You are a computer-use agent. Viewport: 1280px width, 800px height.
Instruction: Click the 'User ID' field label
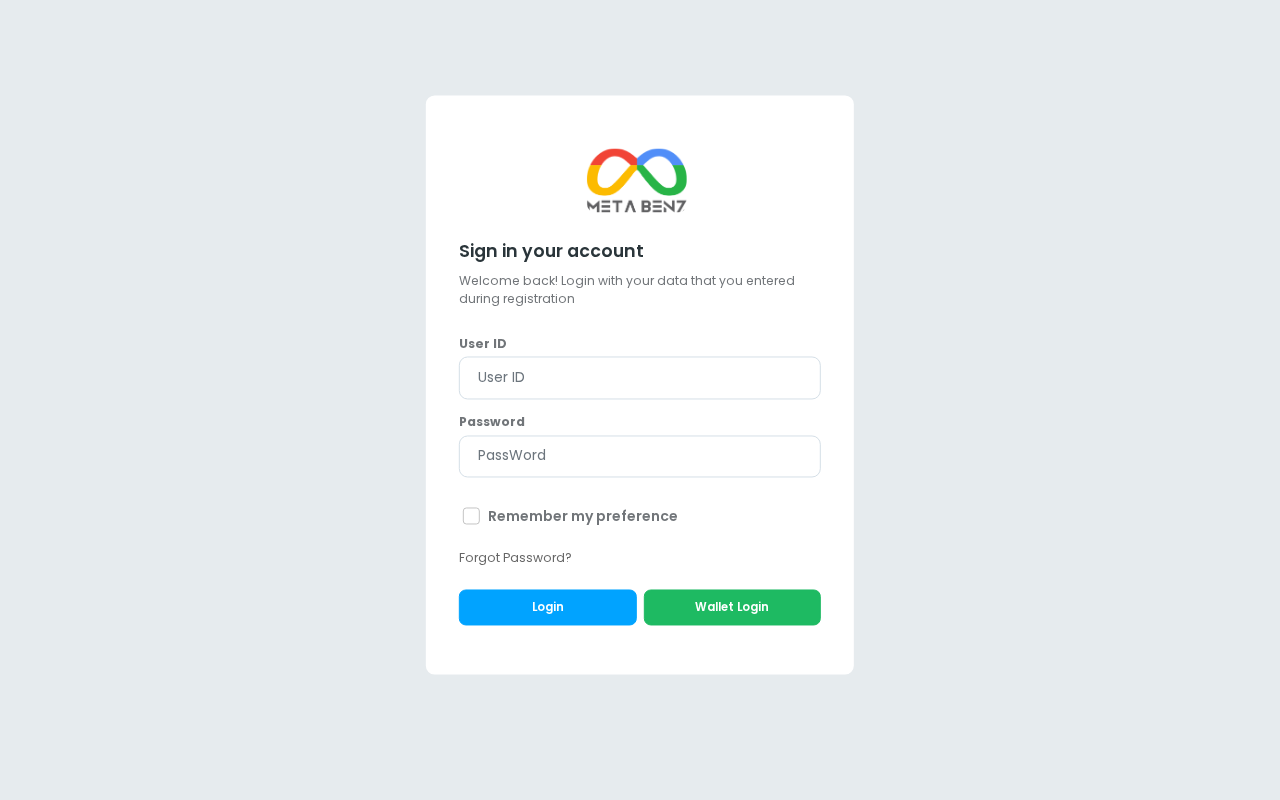click(x=483, y=344)
